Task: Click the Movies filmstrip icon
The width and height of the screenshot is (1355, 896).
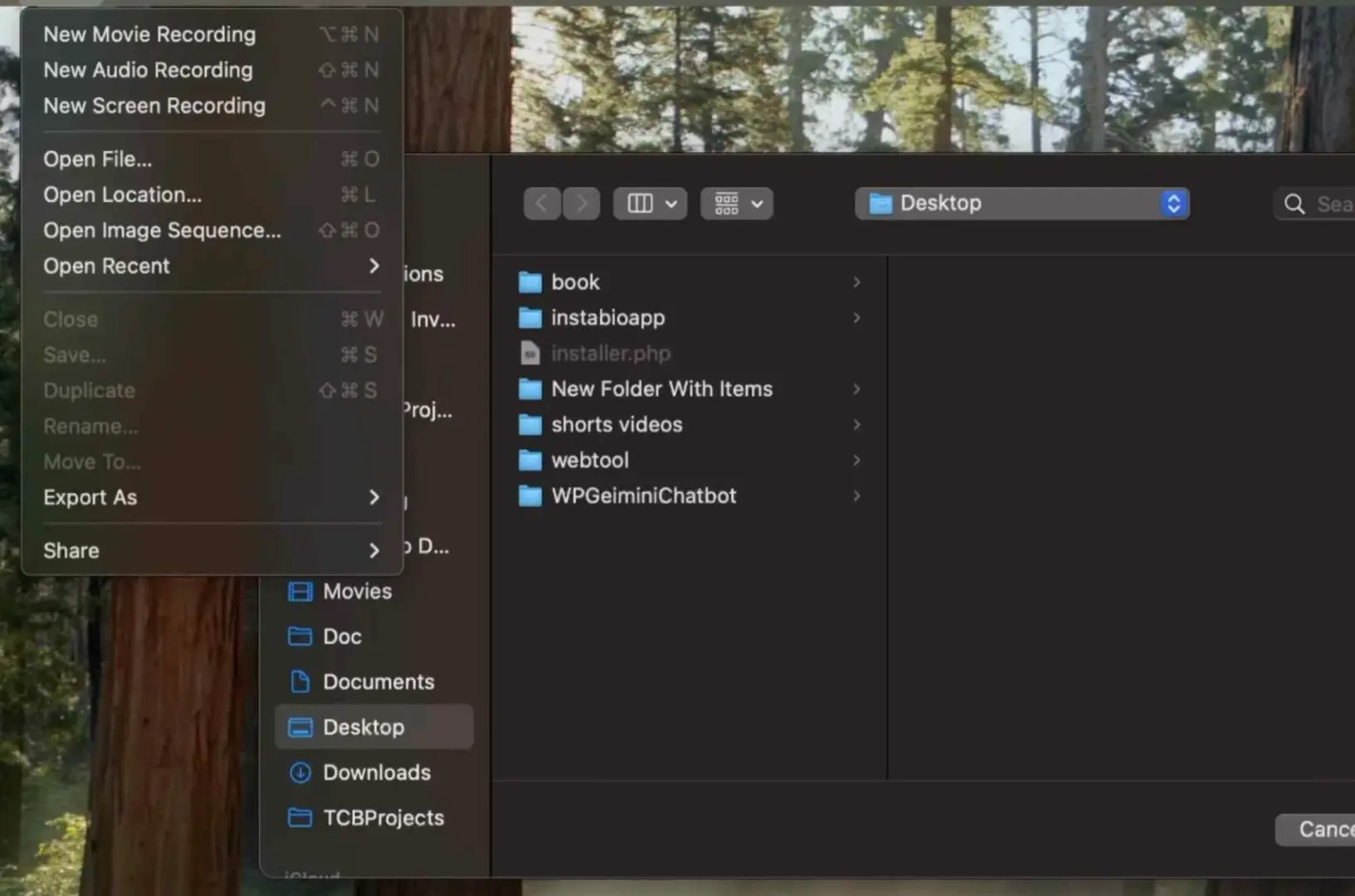Action: click(300, 592)
